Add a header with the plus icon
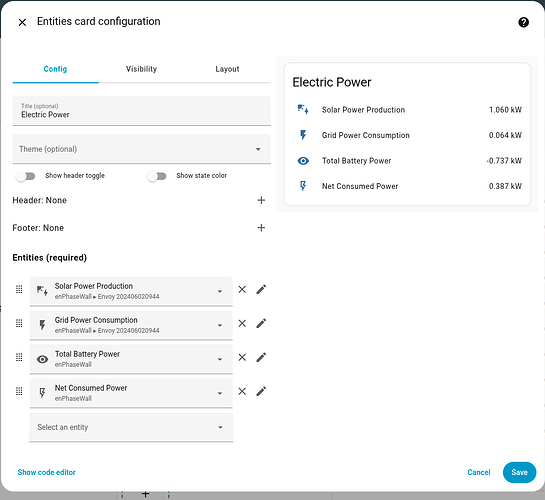 tap(261, 200)
